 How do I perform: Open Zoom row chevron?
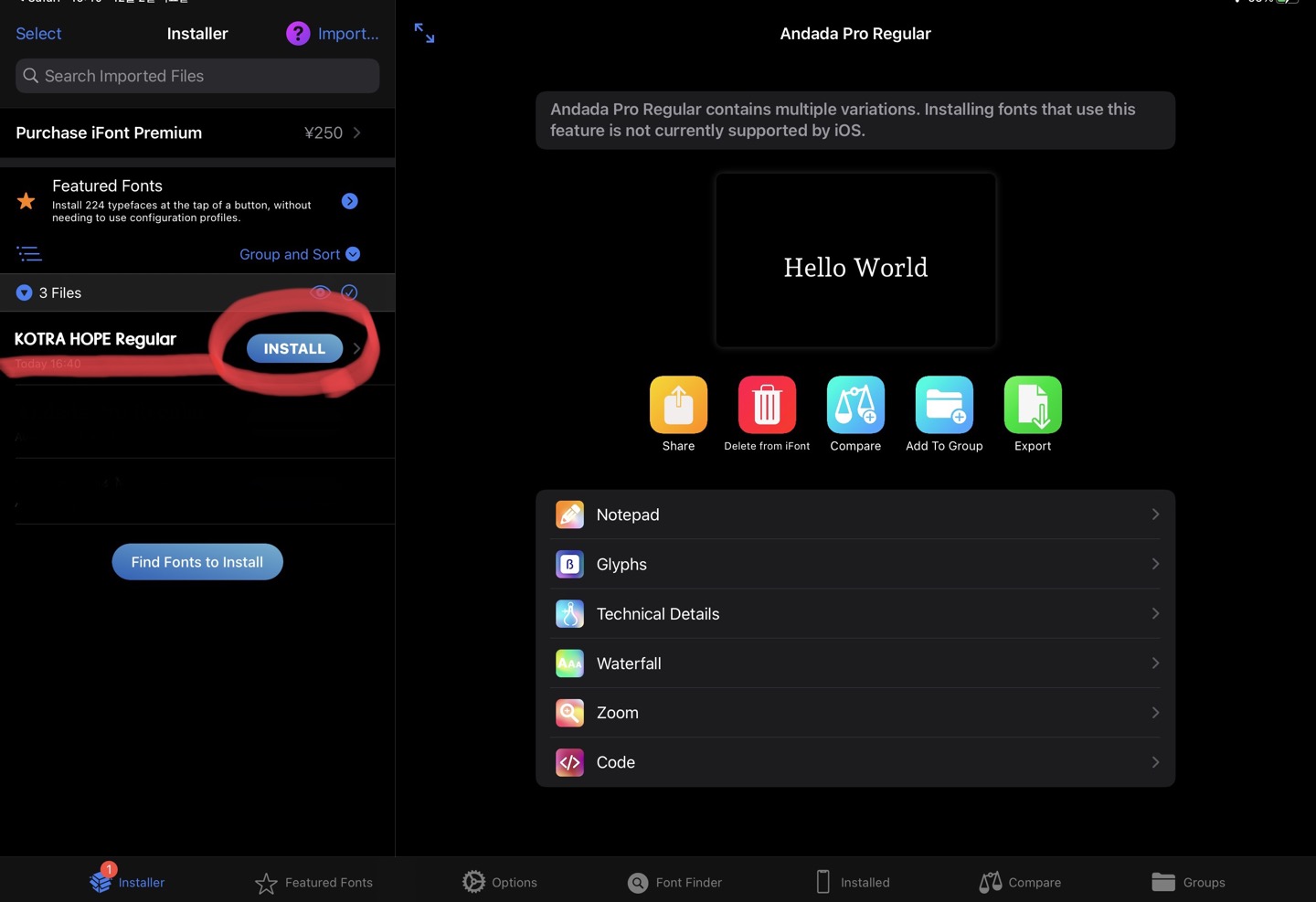[1155, 713]
